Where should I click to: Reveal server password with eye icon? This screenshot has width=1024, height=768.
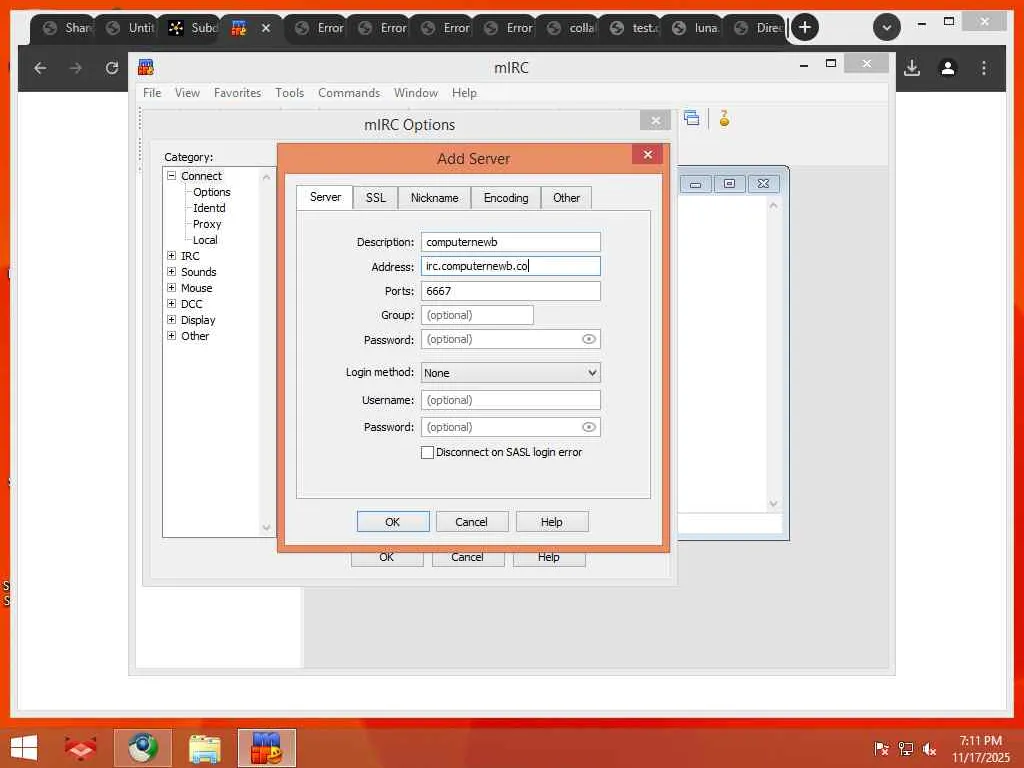pos(588,339)
